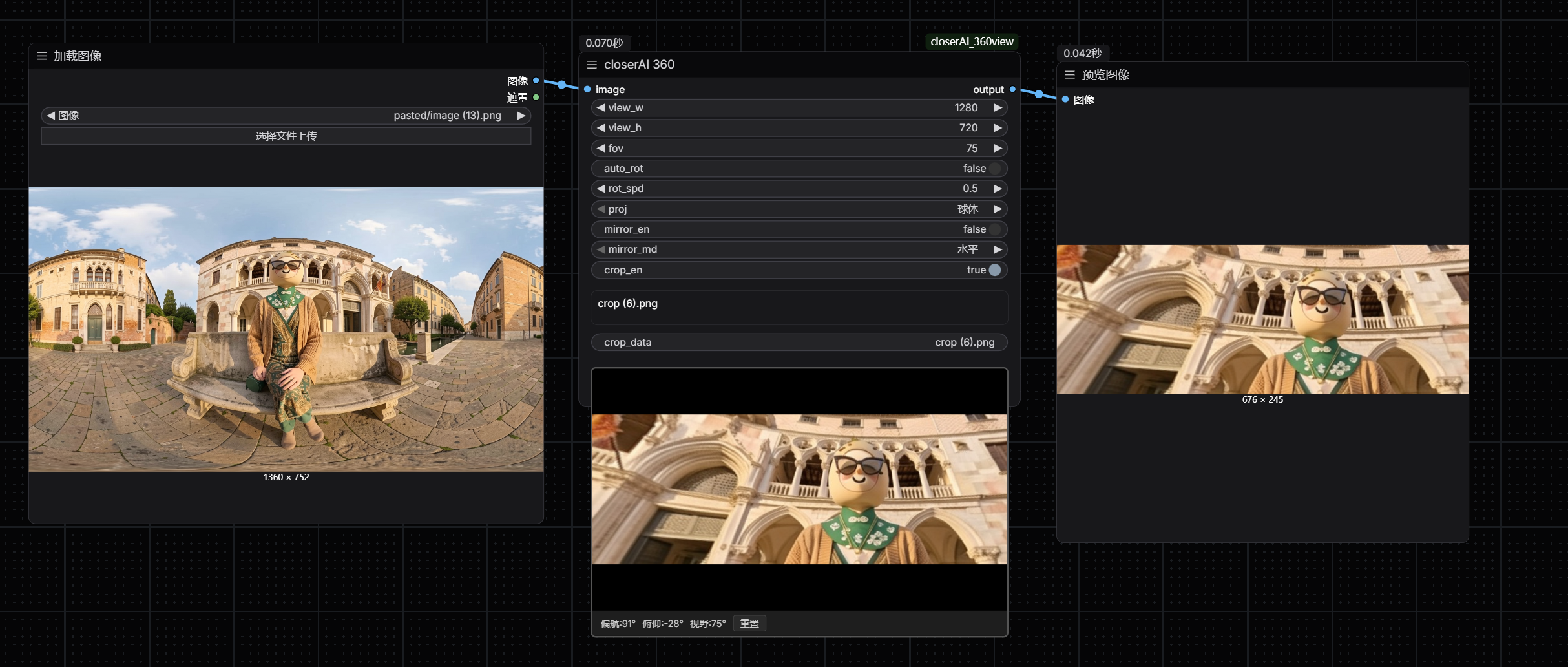Click the crop (6).png text field
1568x667 pixels.
click(x=799, y=307)
